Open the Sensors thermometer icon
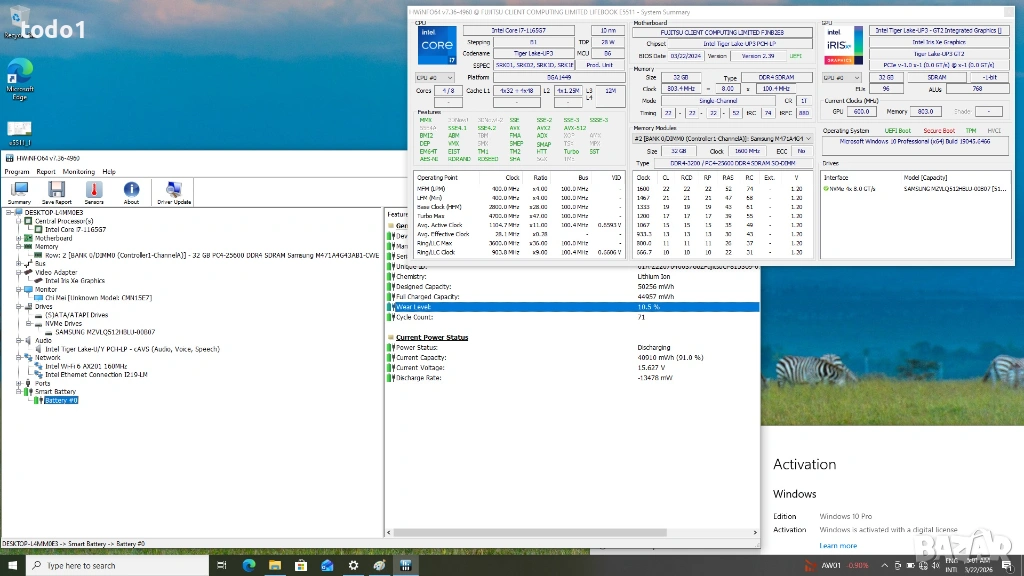The image size is (1024, 576). click(x=94, y=191)
